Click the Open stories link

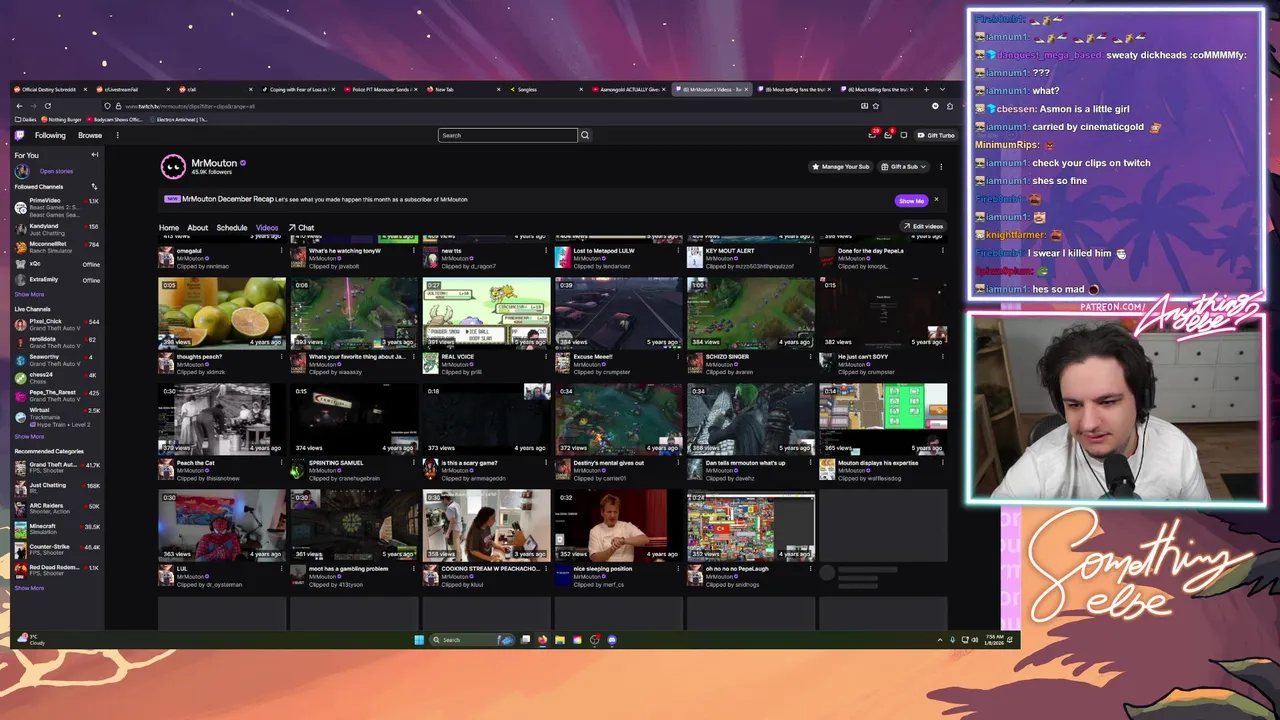[x=56, y=171]
